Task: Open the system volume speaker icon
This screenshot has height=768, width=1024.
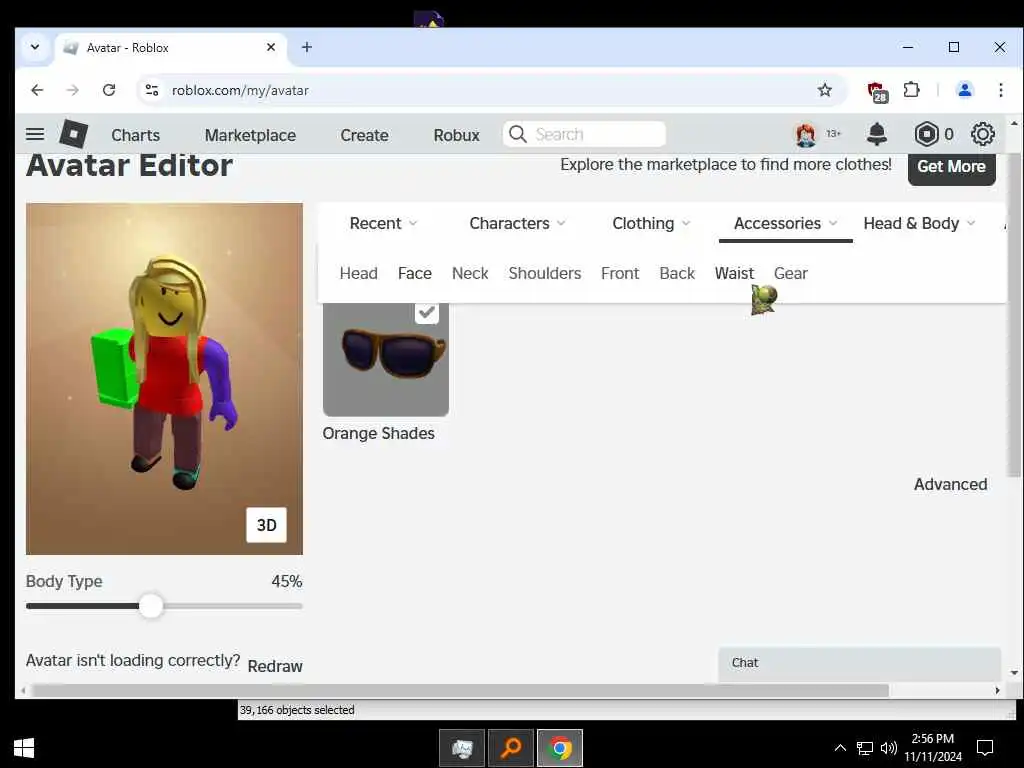Action: tap(888, 748)
